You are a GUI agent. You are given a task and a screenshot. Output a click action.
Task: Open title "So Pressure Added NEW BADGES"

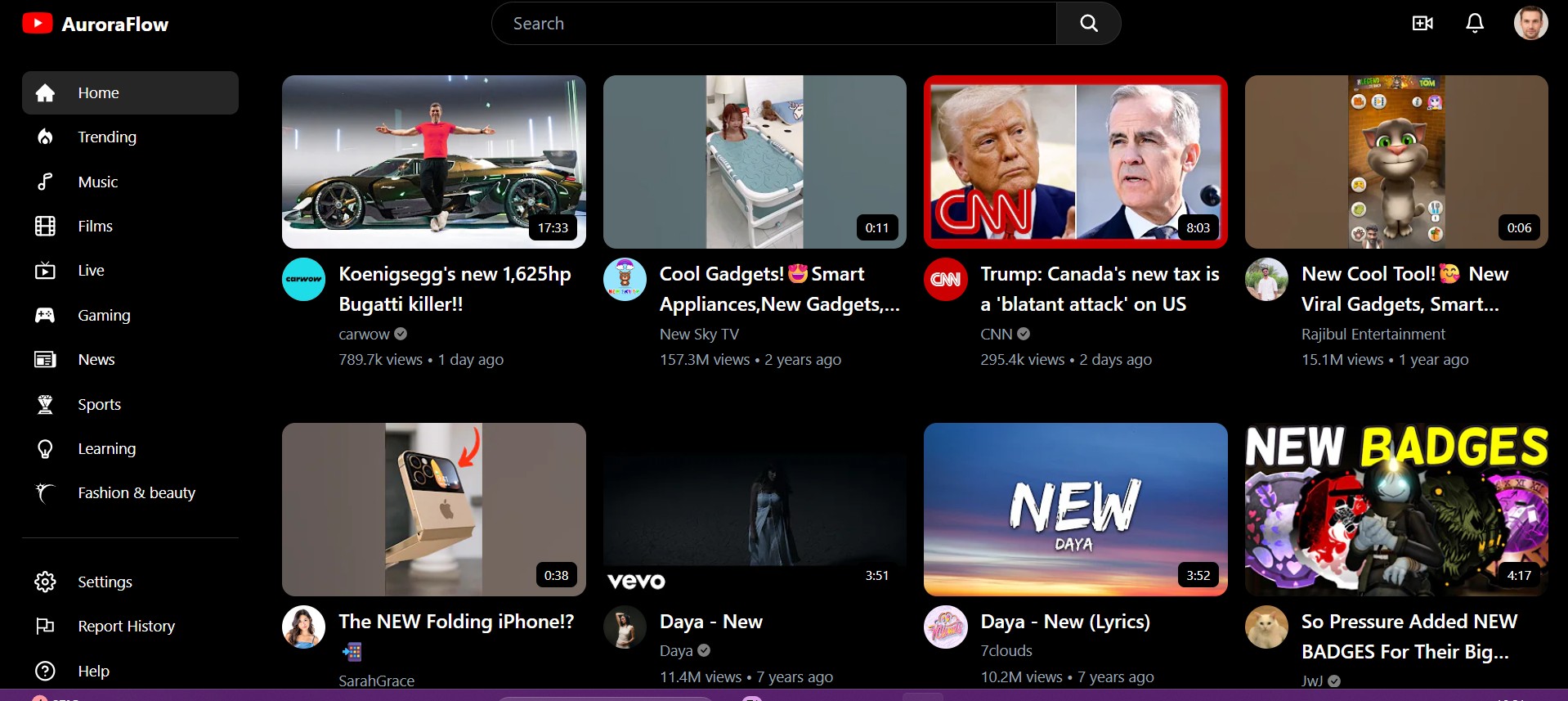[x=1409, y=636]
